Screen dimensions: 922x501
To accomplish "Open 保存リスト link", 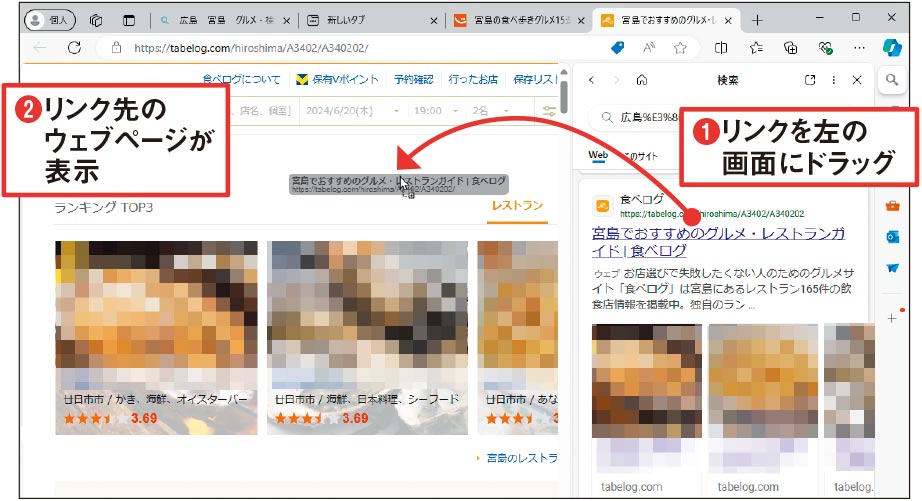I will [535, 79].
